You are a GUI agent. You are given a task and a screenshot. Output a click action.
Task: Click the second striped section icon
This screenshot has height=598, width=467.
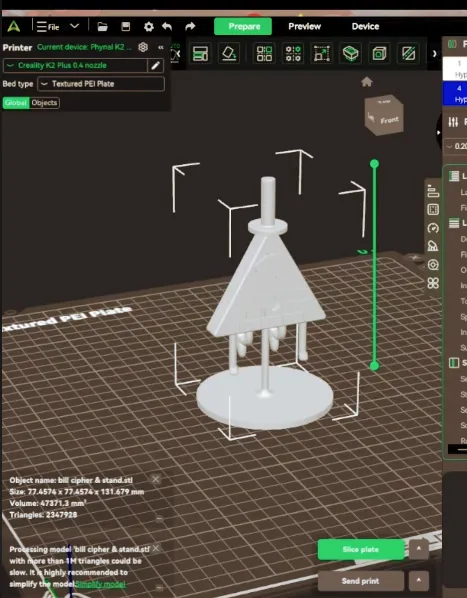pyautogui.click(x=454, y=223)
